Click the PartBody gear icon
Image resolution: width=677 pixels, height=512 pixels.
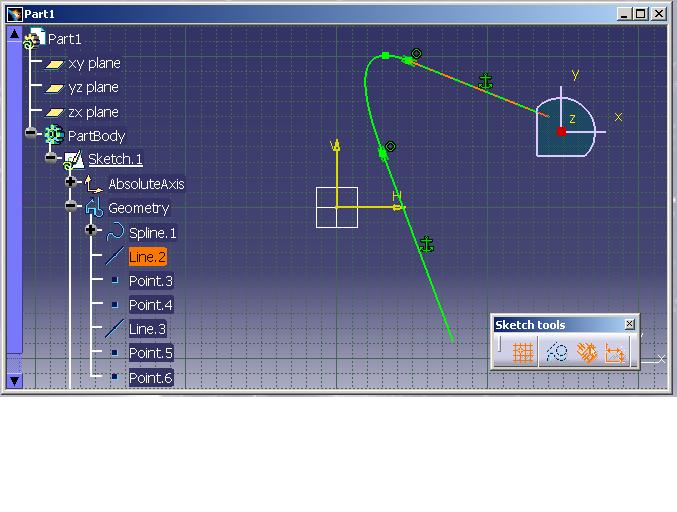[x=54, y=135]
